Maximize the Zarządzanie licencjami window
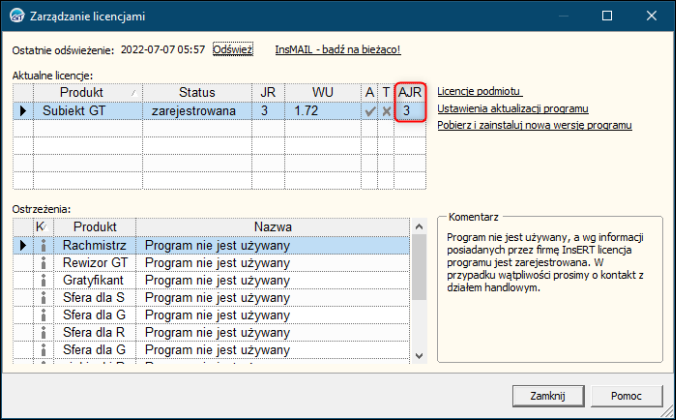 [607, 16]
